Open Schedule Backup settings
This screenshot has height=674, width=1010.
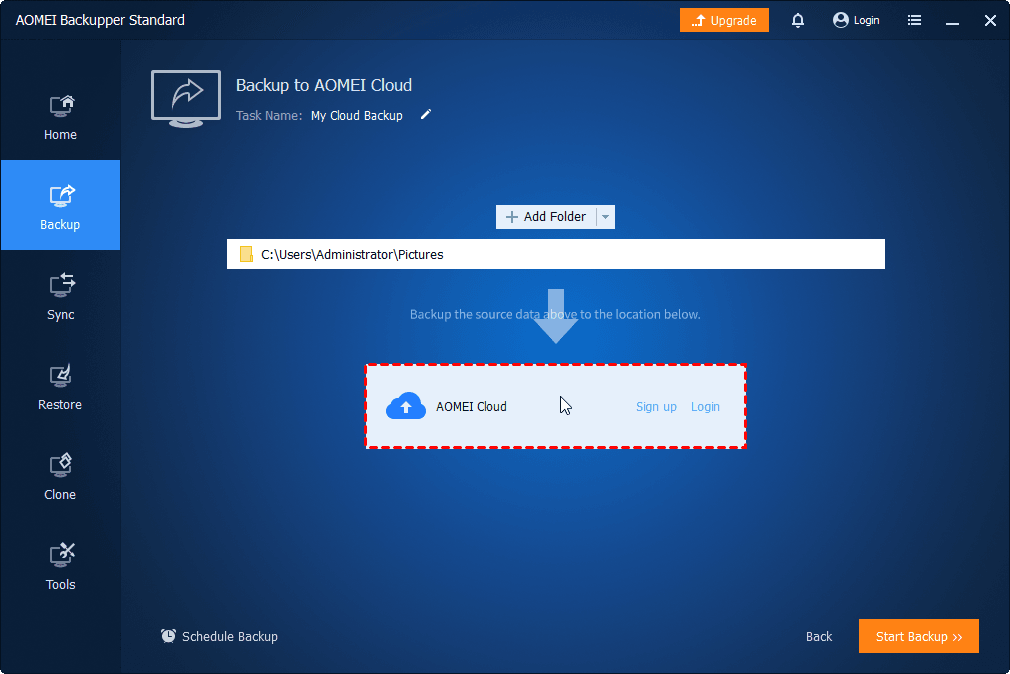(219, 636)
